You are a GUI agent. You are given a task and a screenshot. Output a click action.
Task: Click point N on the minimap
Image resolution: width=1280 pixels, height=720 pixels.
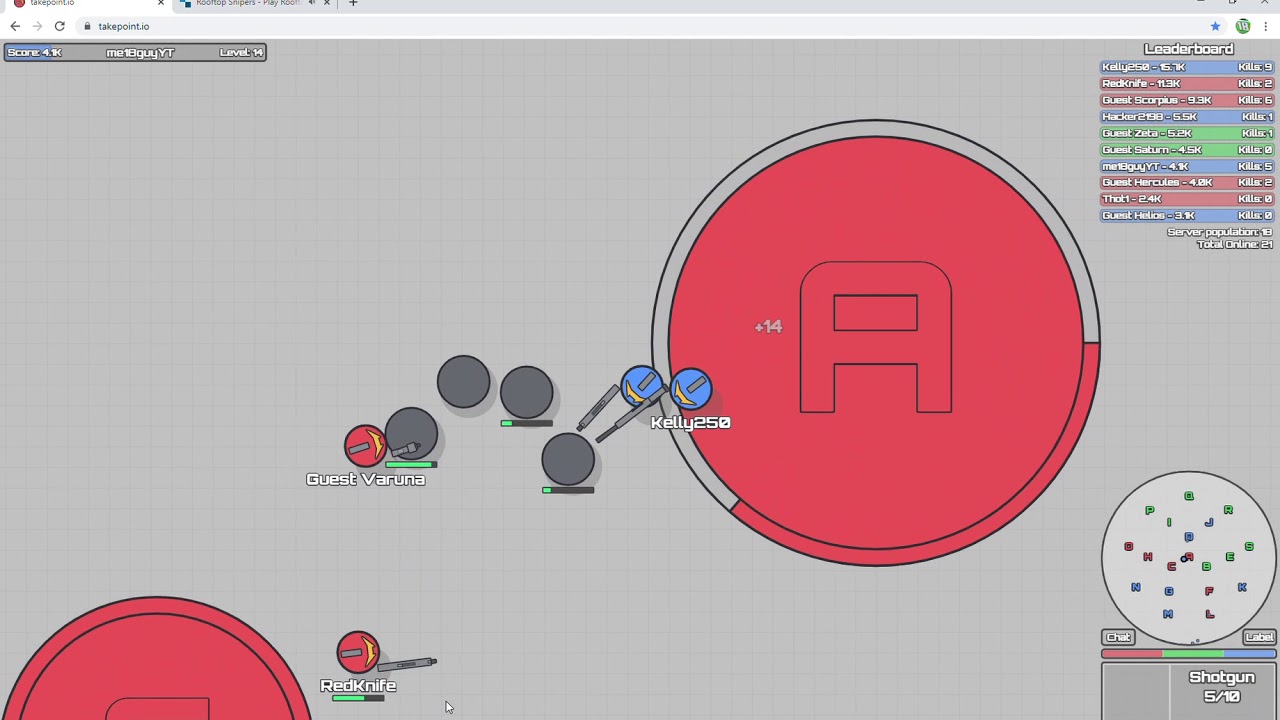pos(1136,587)
